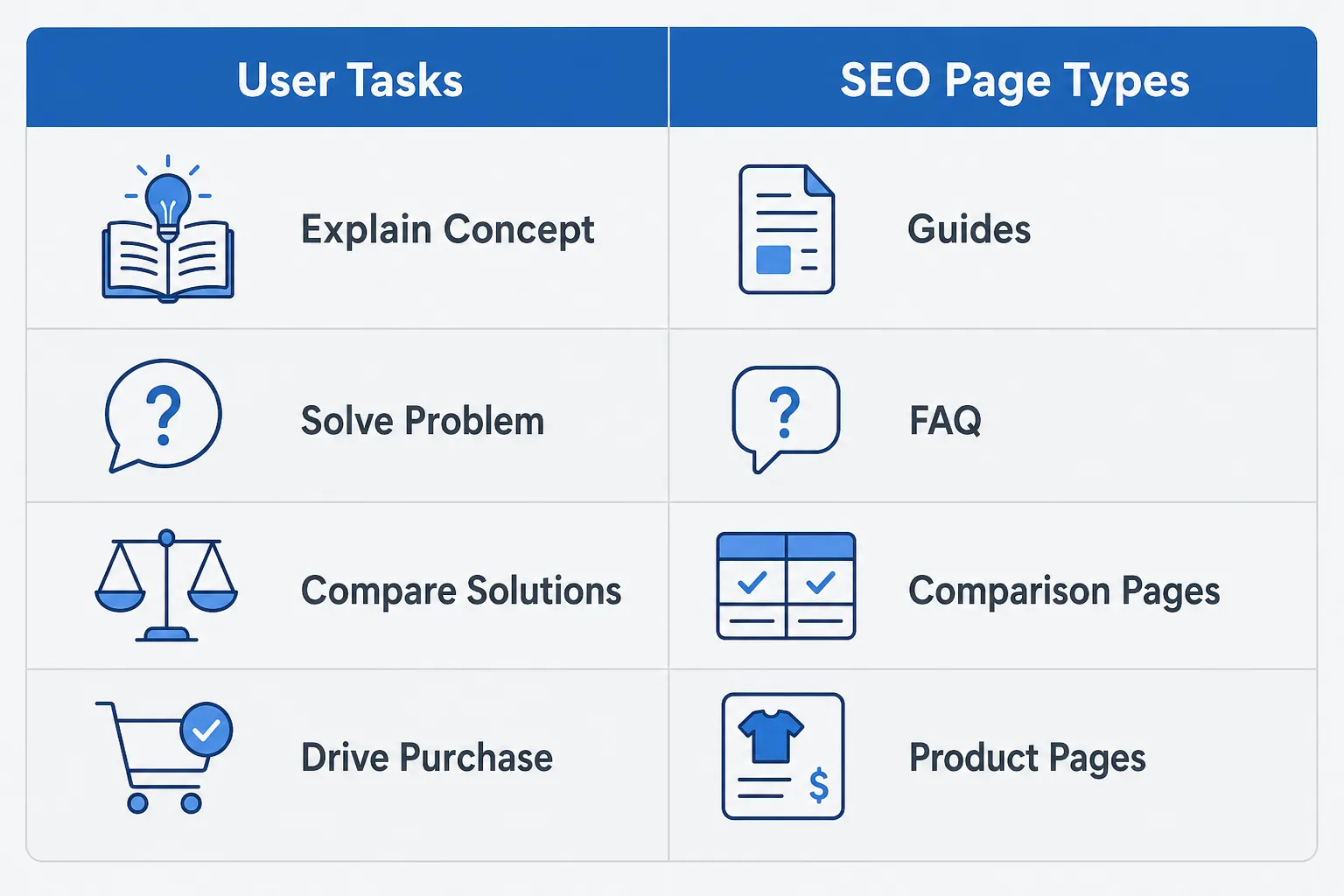This screenshot has width=1344, height=896.
Task: Click the FAQ speech bubble icon
Action: coord(786,419)
